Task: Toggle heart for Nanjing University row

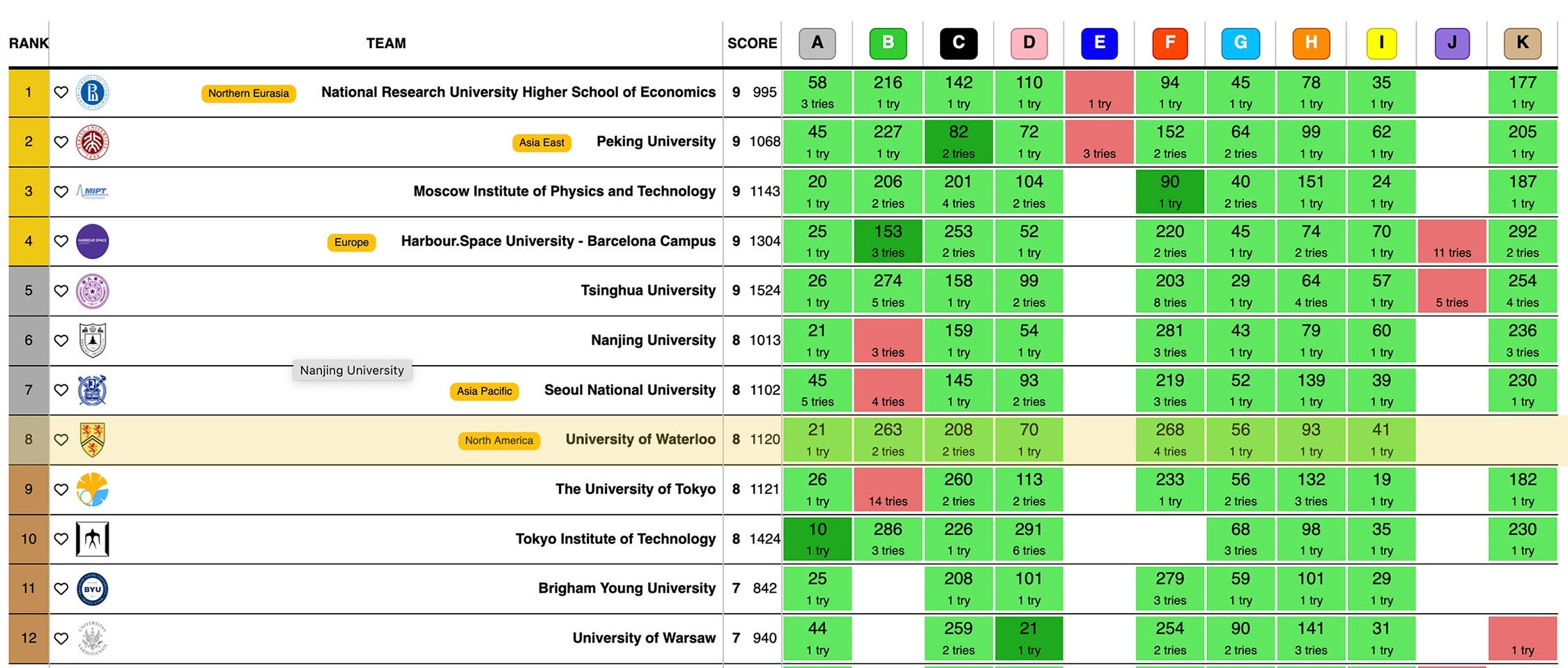Action: point(61,341)
